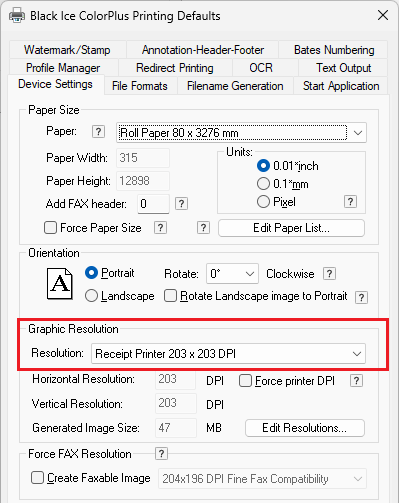Click the Paper Height field
Image resolution: width=399 pixels, height=503 pixels.
[143, 181]
